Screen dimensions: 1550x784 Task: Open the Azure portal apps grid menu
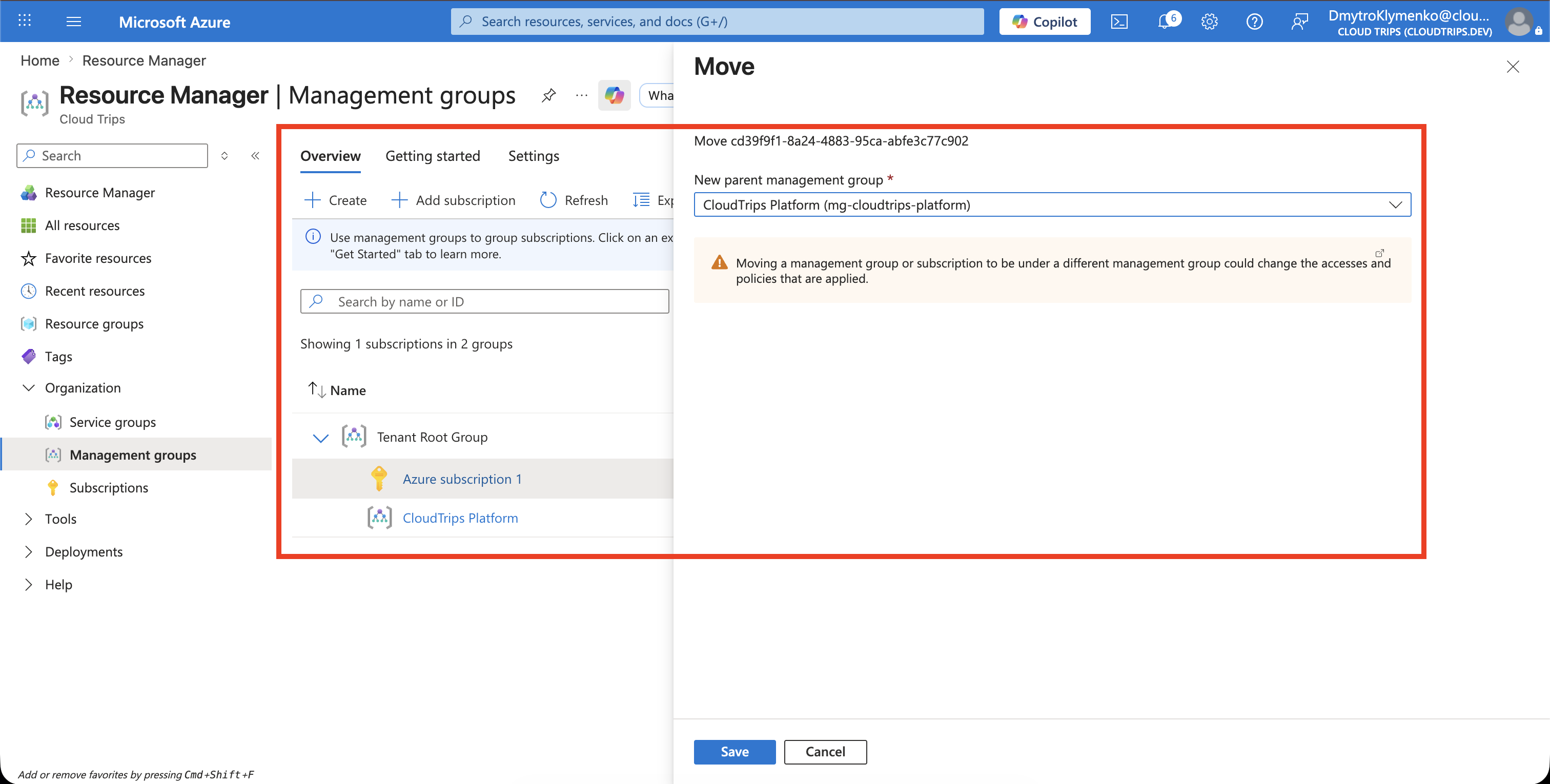(x=25, y=21)
